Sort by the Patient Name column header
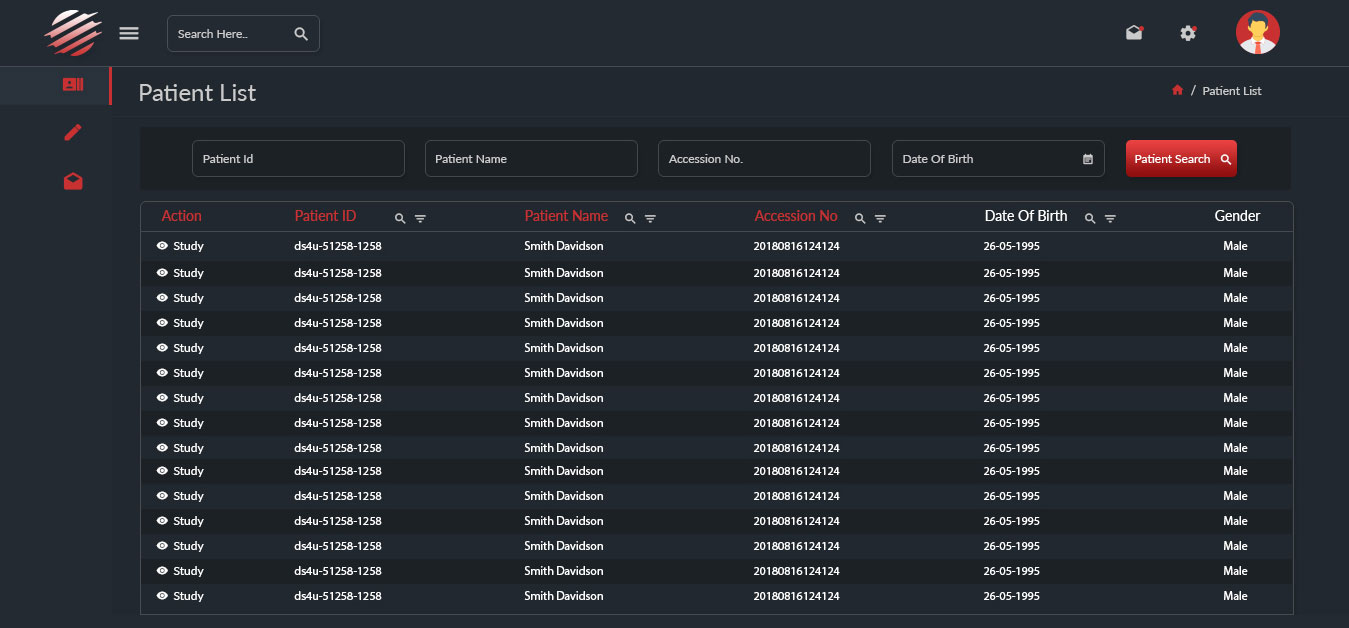The width and height of the screenshot is (1349, 628). click(566, 216)
